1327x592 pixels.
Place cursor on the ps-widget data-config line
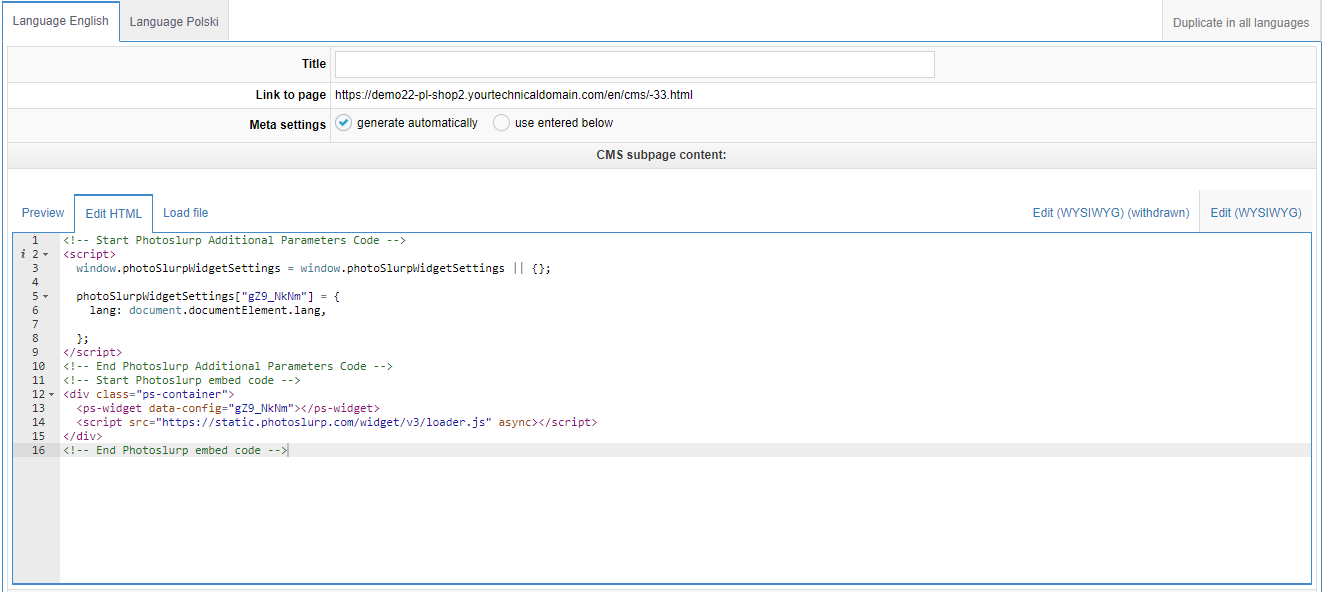coord(228,408)
